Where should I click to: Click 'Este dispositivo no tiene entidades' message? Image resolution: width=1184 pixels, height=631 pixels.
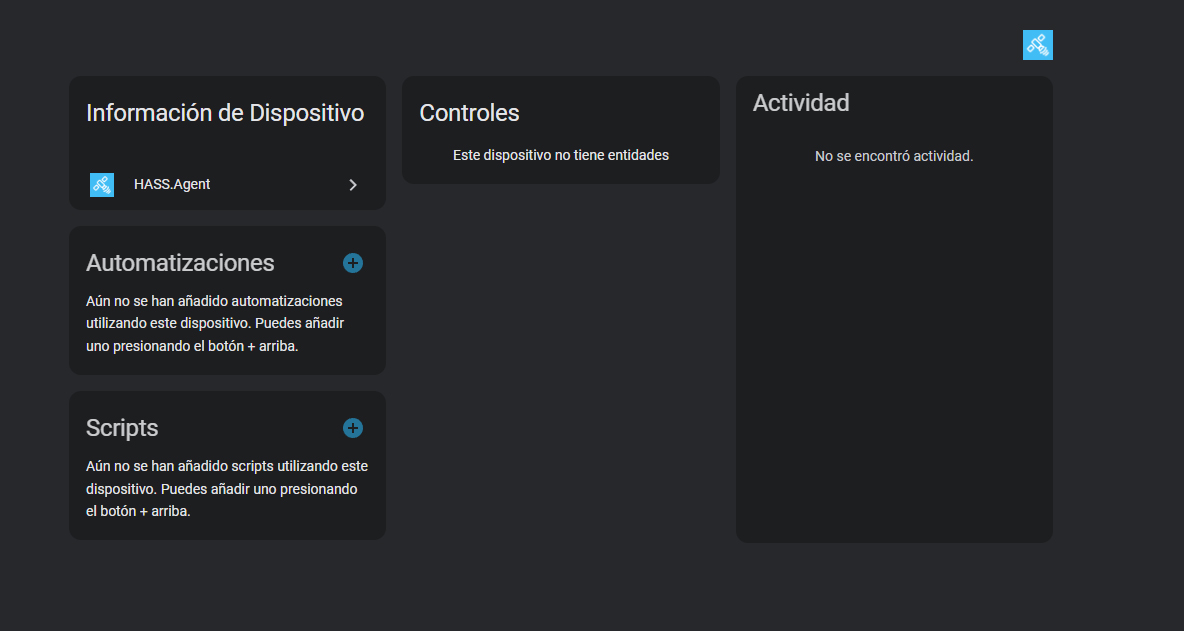[x=561, y=155]
